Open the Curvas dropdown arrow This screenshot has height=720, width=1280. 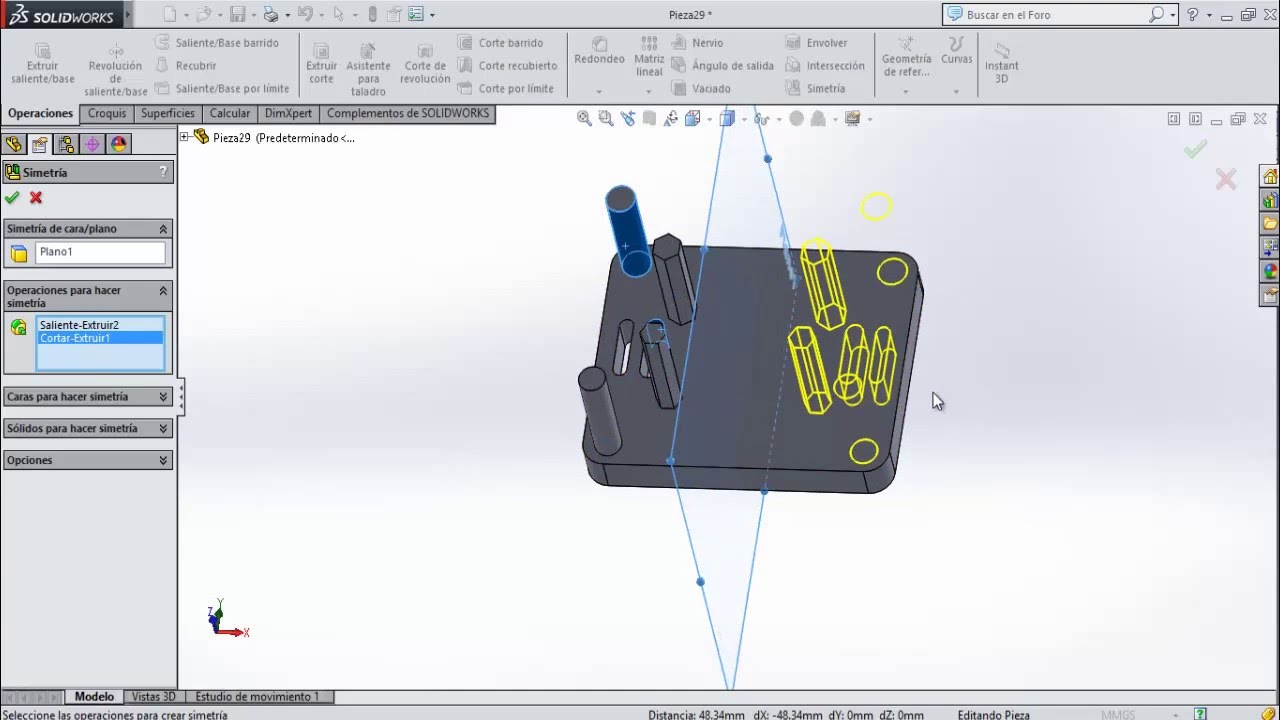(956, 92)
